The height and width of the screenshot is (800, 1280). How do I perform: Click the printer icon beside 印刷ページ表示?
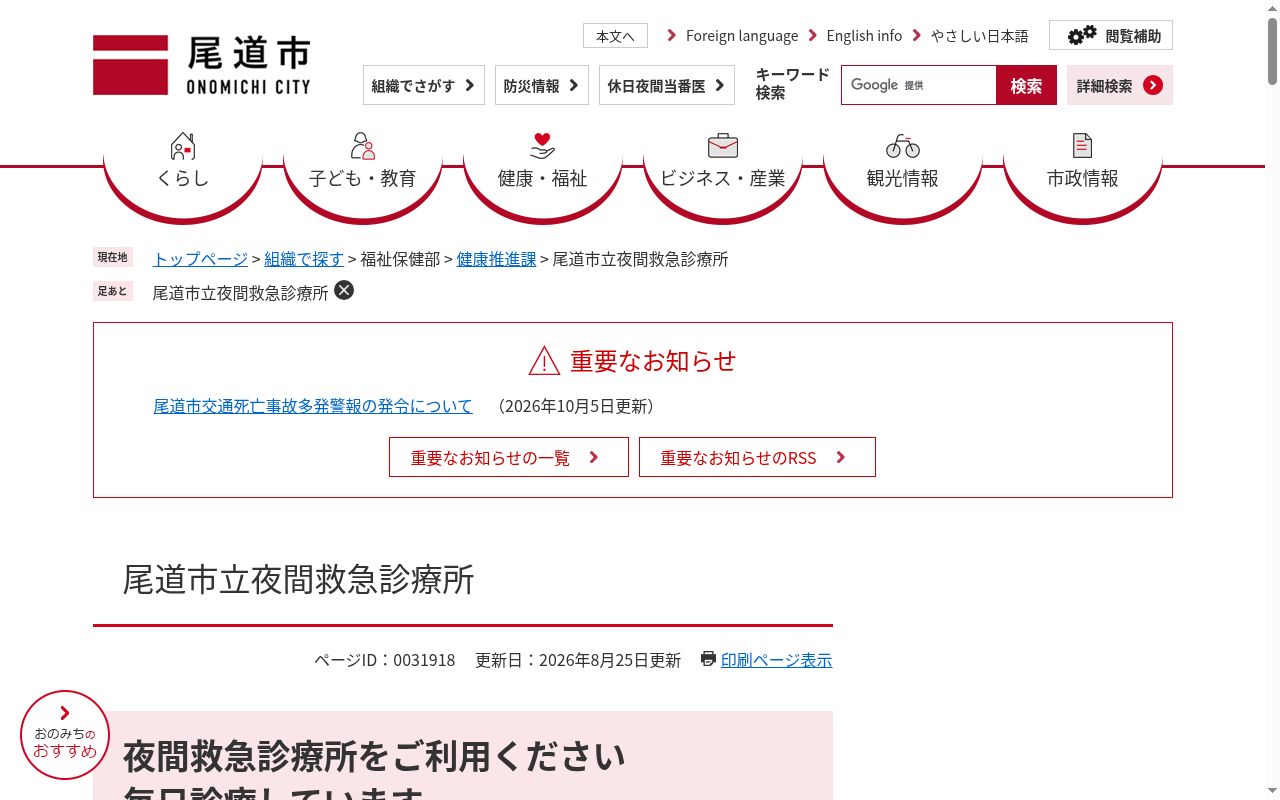coord(708,659)
